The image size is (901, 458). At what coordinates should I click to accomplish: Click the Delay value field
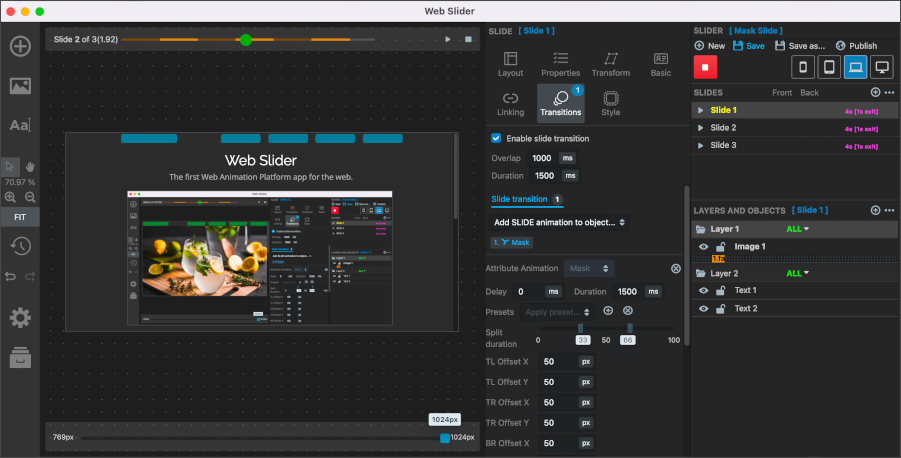click(x=527, y=292)
